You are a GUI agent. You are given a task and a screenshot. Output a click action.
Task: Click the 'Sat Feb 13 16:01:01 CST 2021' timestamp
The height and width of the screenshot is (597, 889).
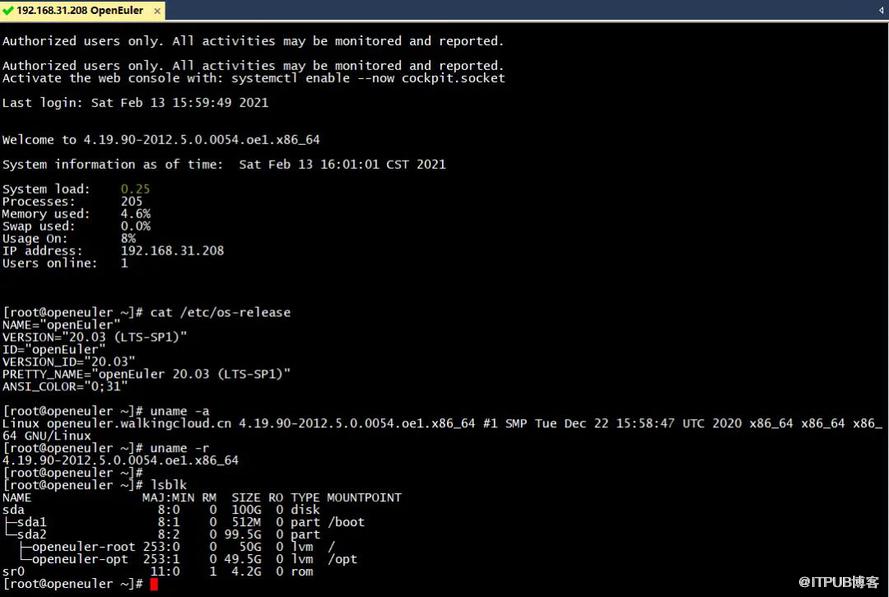coord(342,164)
